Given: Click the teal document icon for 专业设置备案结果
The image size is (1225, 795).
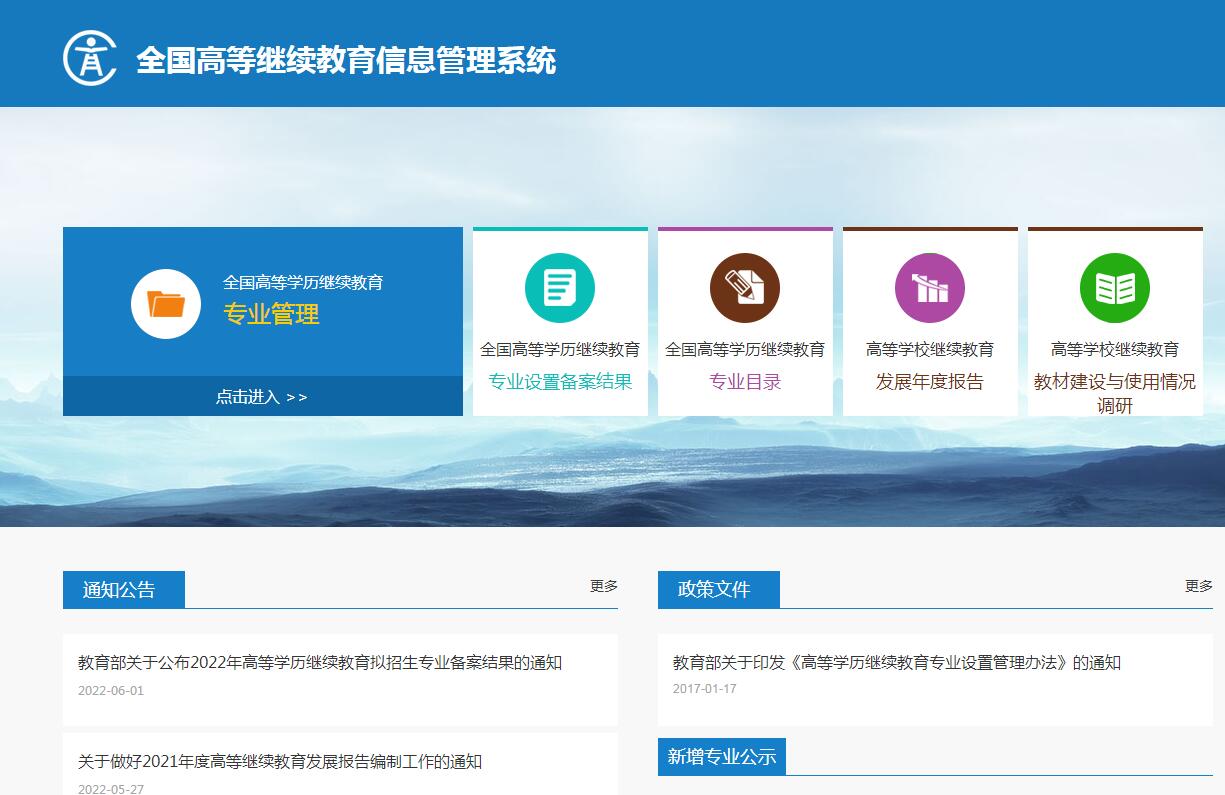Looking at the screenshot, I should (560, 288).
